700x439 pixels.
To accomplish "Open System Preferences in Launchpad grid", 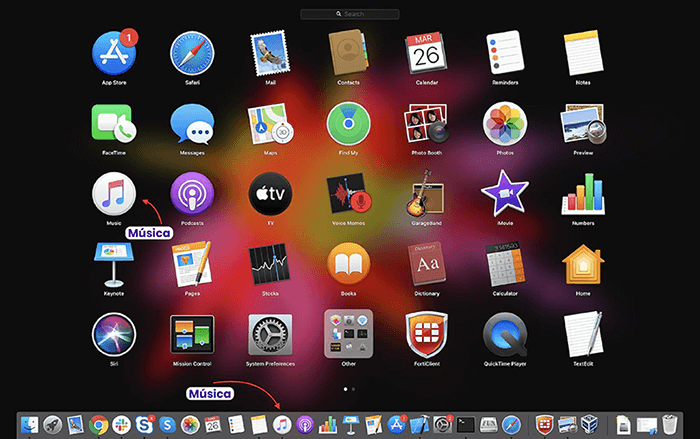I will coord(271,334).
